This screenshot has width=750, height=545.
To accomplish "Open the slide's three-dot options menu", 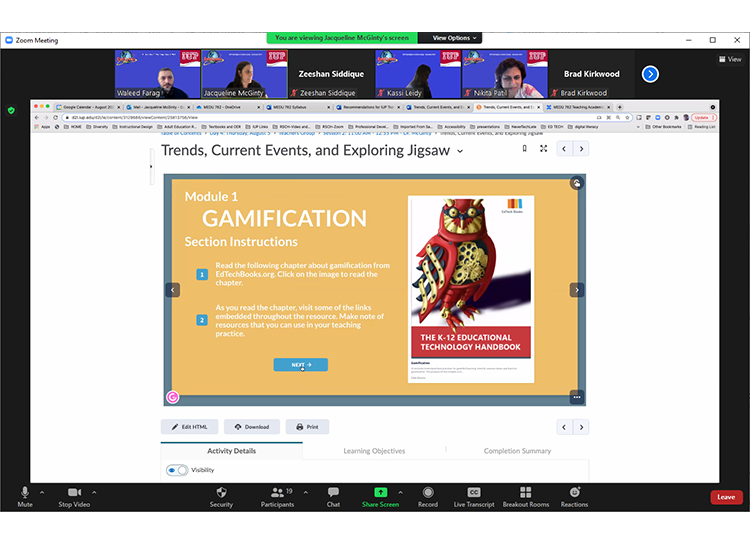I will 577,397.
